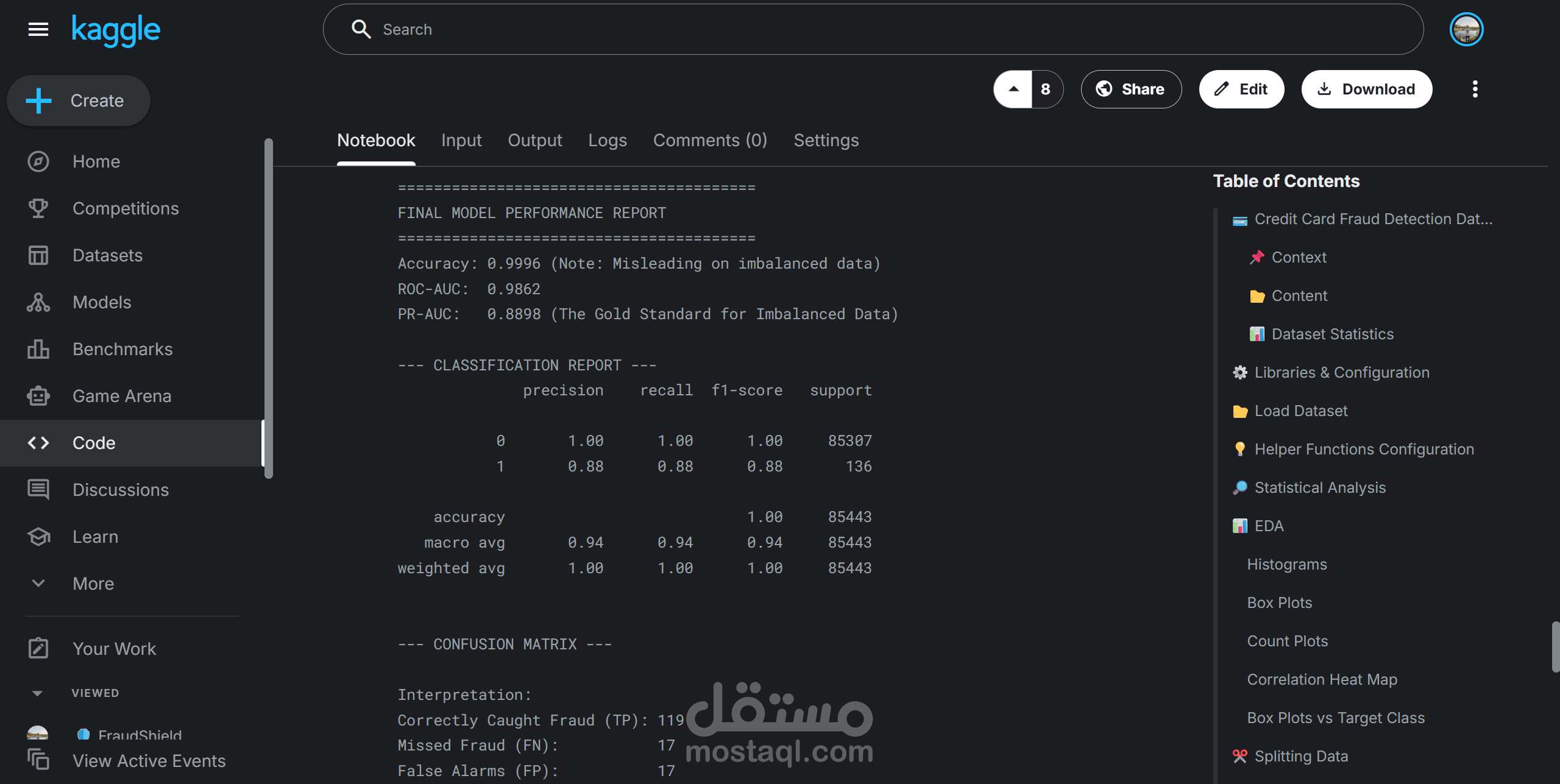Click the Edit notebook button
Screen dimensions: 1560x784
pyautogui.click(x=1241, y=90)
